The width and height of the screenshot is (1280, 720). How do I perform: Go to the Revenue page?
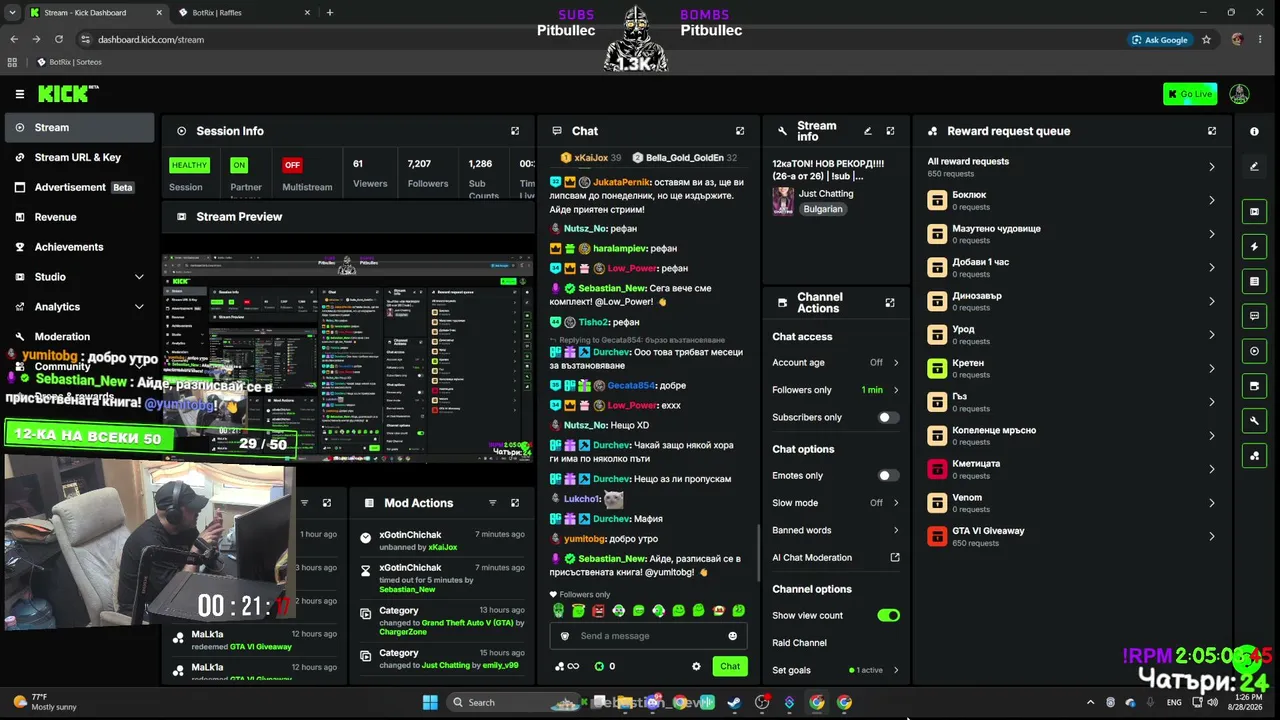coord(79,217)
